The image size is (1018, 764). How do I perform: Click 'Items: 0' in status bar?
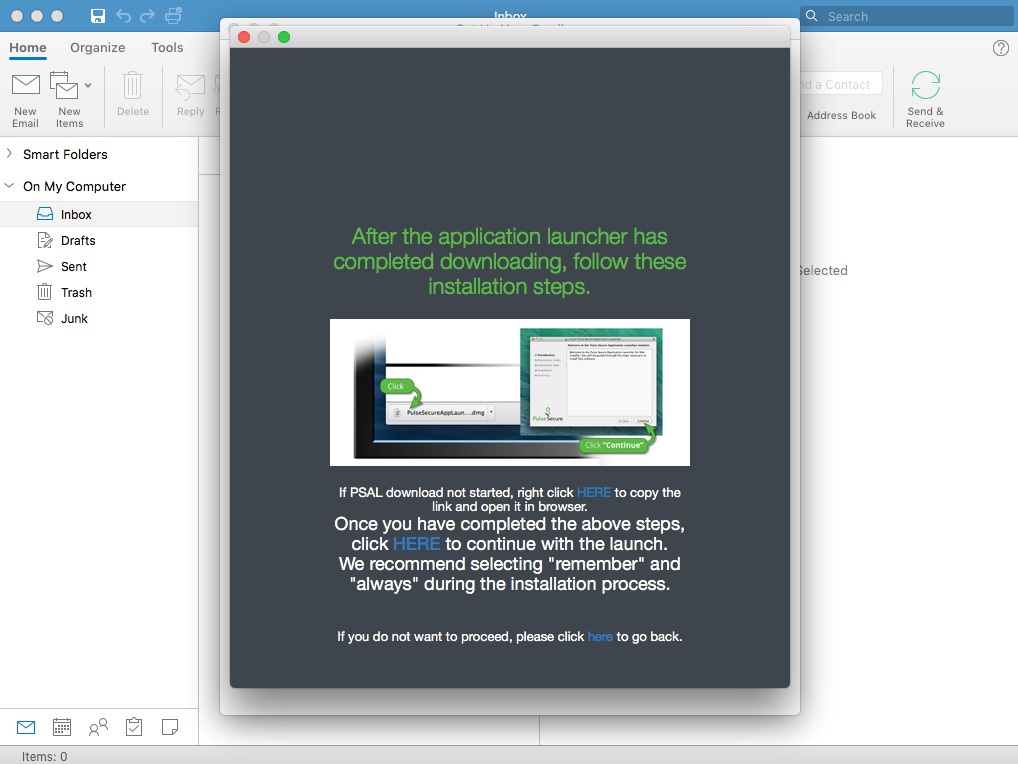coord(44,756)
